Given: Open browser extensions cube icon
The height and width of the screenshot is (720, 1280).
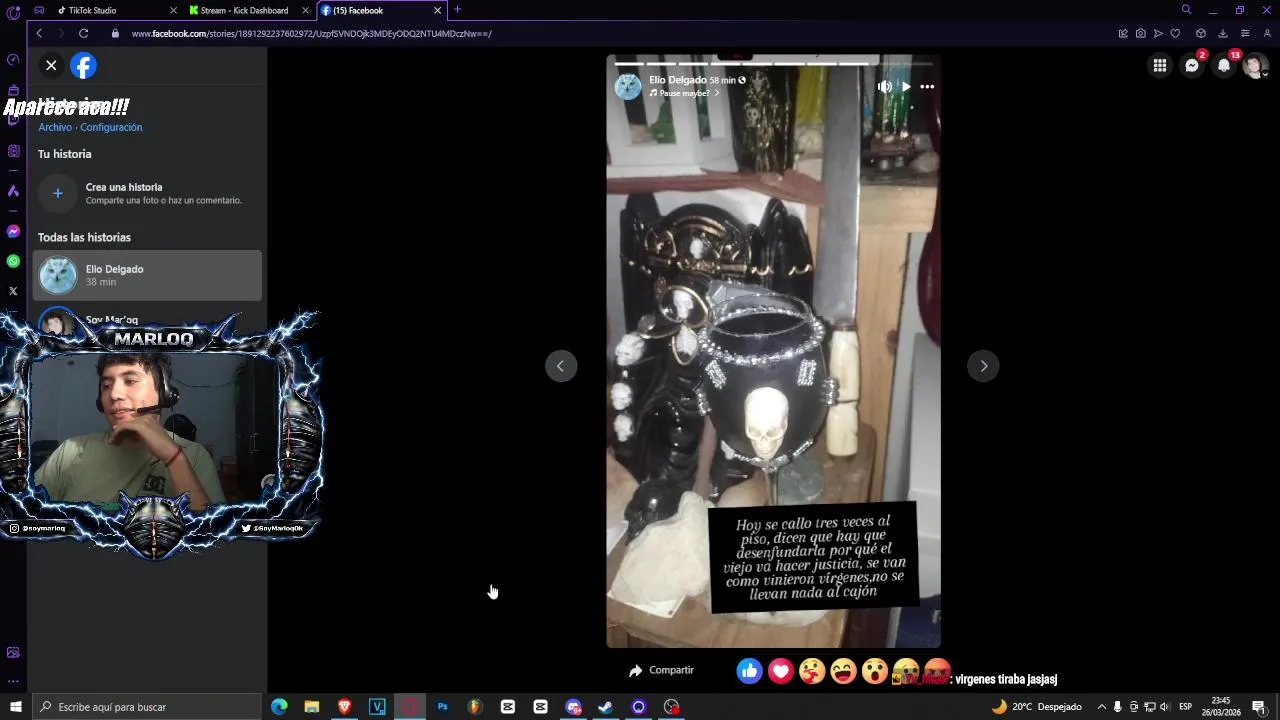Looking at the screenshot, I should click(1201, 33).
